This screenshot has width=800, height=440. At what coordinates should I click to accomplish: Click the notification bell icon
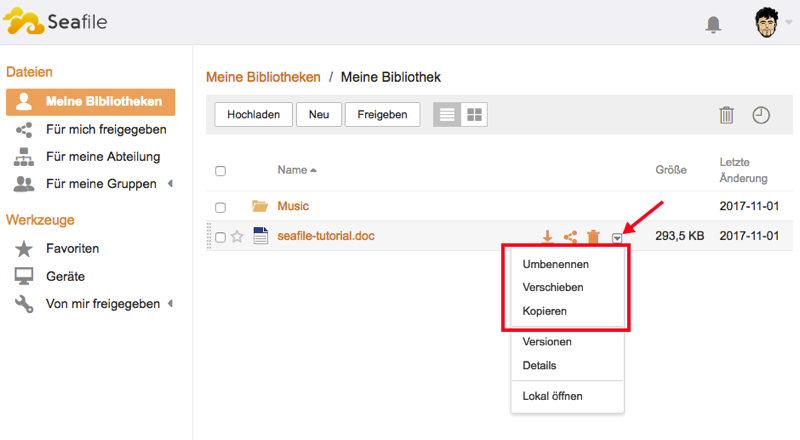[713, 25]
